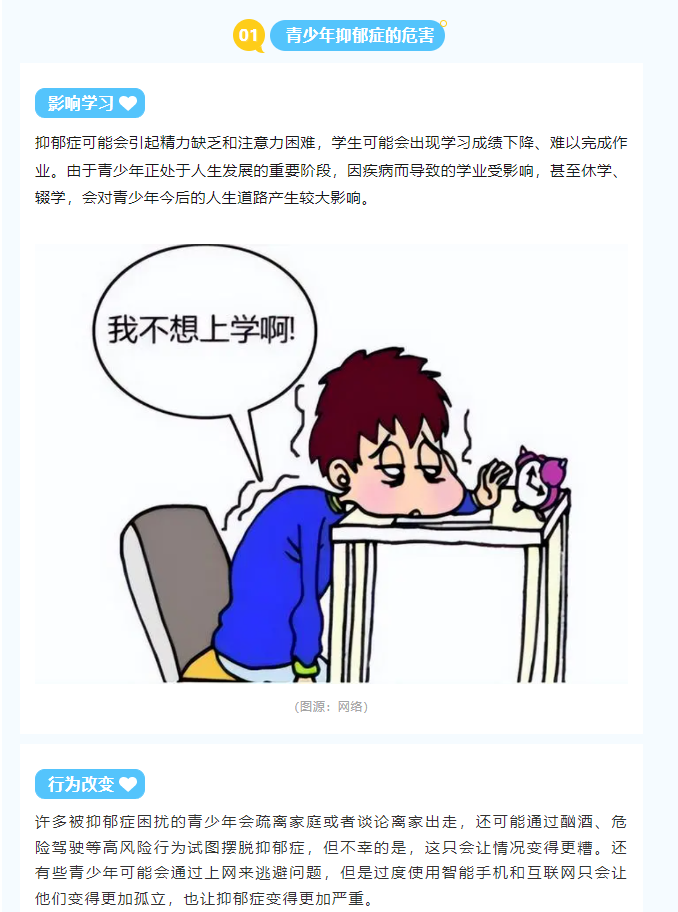
Task: Click the image caption (图源：网络)
Action: tap(331, 707)
